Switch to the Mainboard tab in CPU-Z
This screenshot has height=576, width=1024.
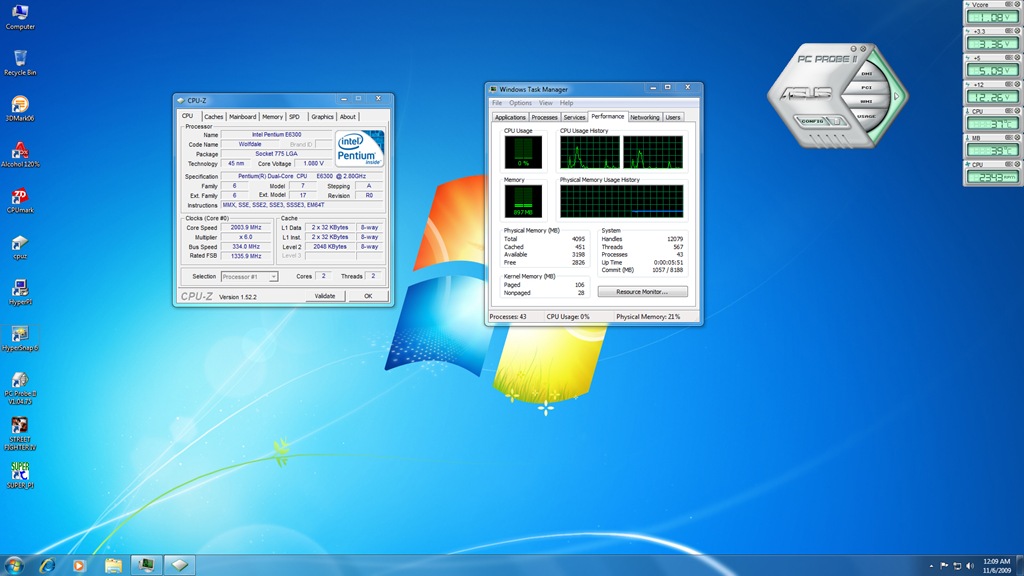click(242, 117)
